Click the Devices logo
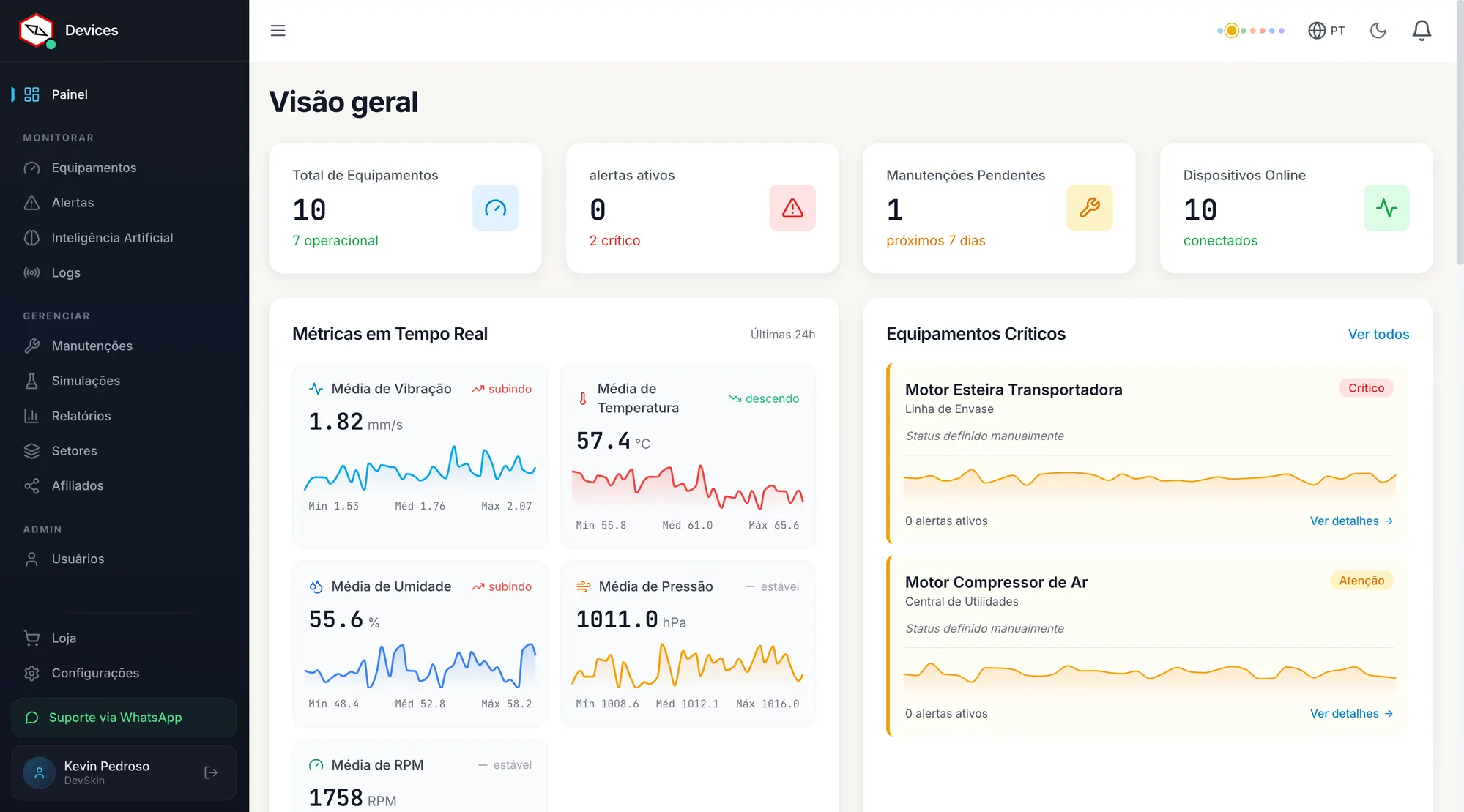1464x812 pixels. 37,31
